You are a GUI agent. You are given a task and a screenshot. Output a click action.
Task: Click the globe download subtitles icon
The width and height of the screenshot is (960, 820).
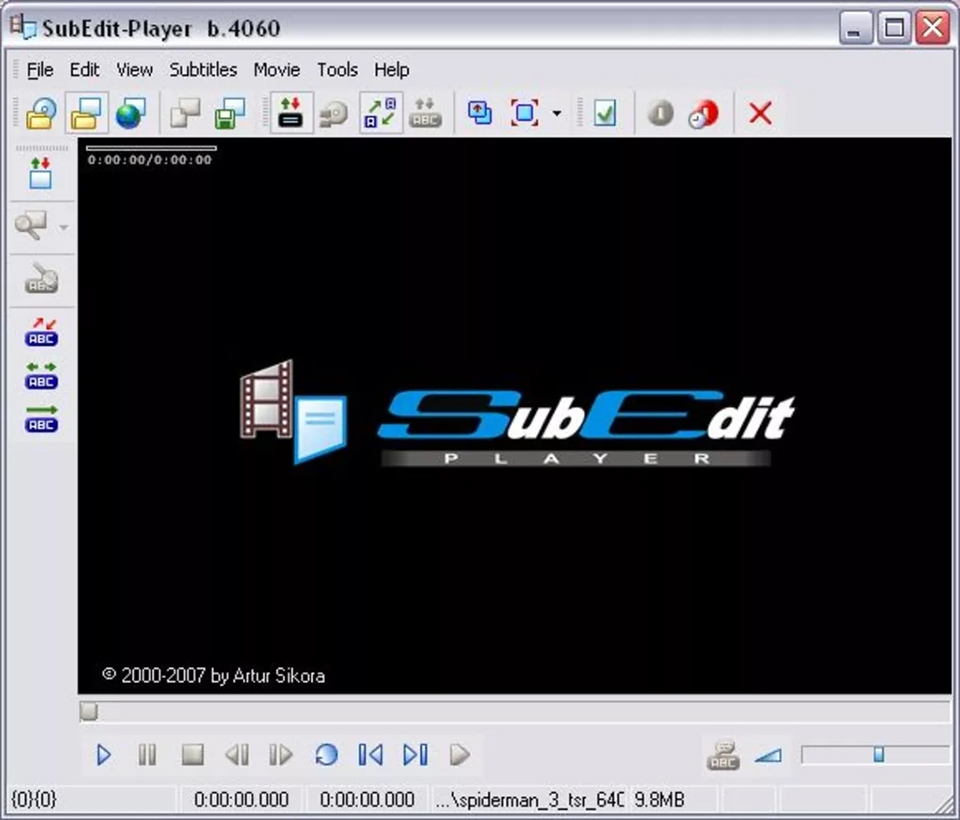(x=130, y=113)
